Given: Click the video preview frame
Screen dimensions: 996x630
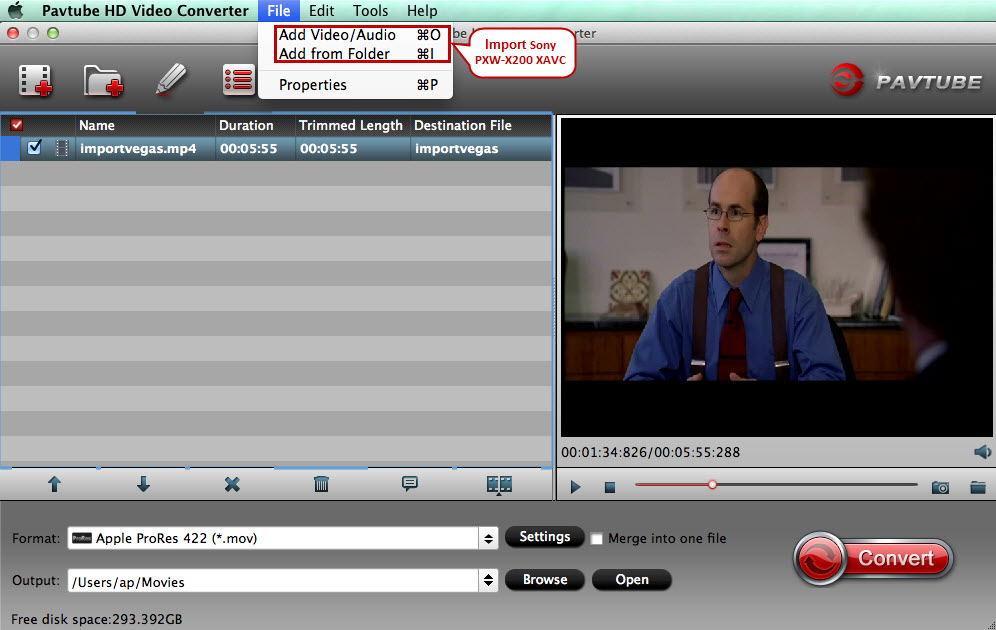Looking at the screenshot, I should [776, 277].
